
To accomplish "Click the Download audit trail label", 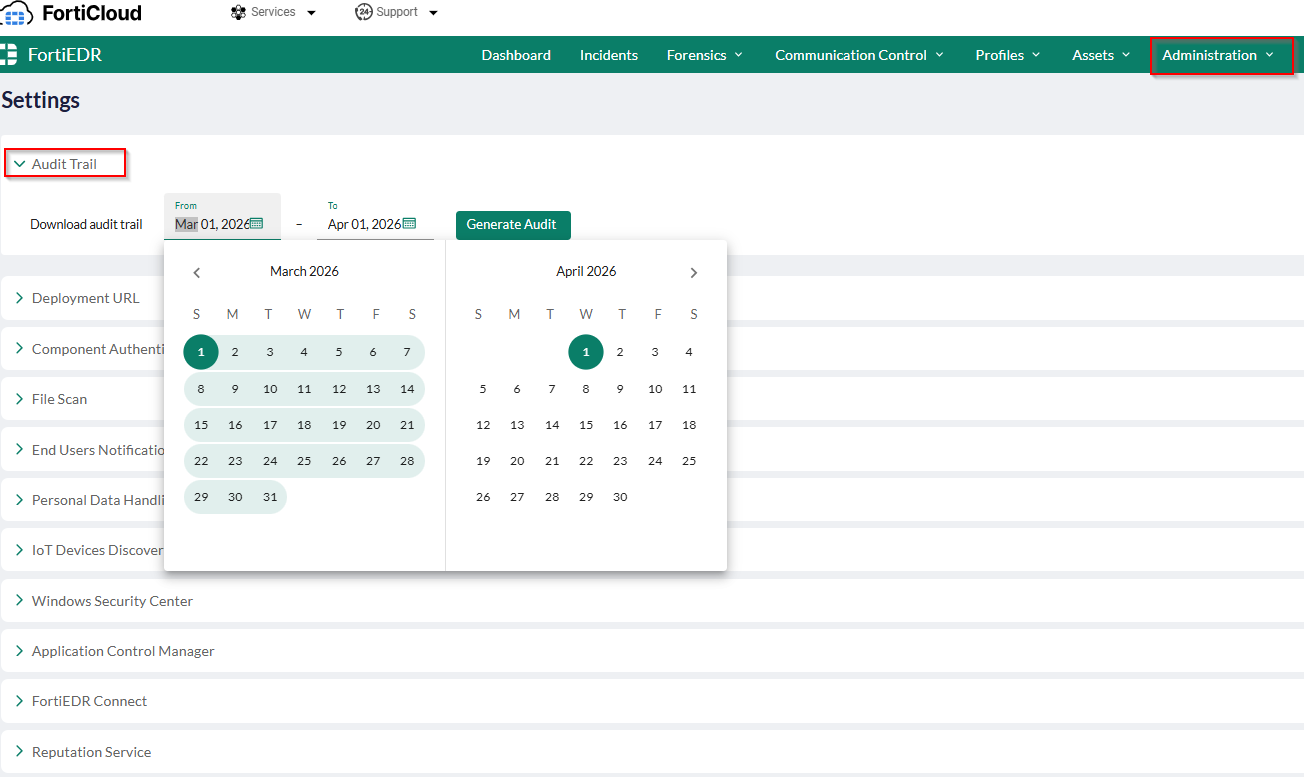I will (x=86, y=225).
